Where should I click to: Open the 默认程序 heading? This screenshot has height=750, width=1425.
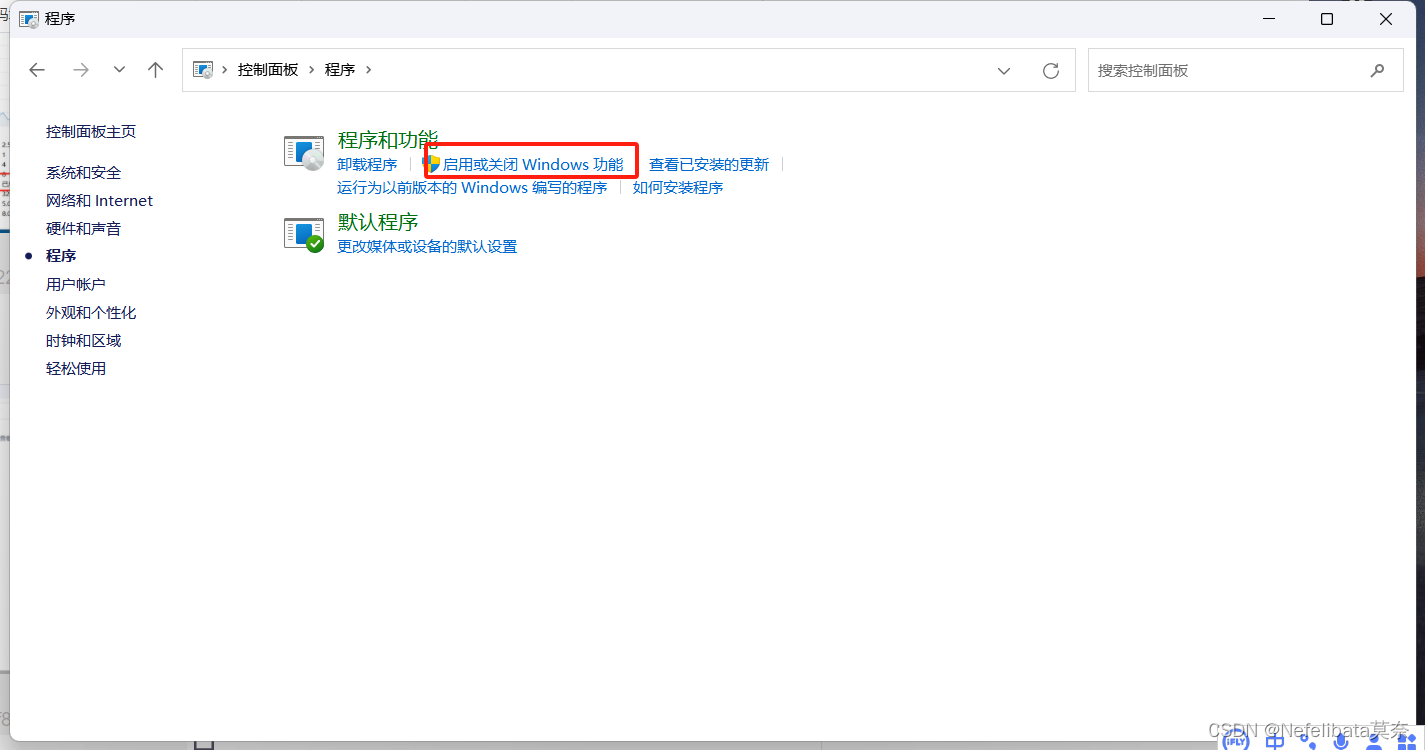[x=378, y=222]
